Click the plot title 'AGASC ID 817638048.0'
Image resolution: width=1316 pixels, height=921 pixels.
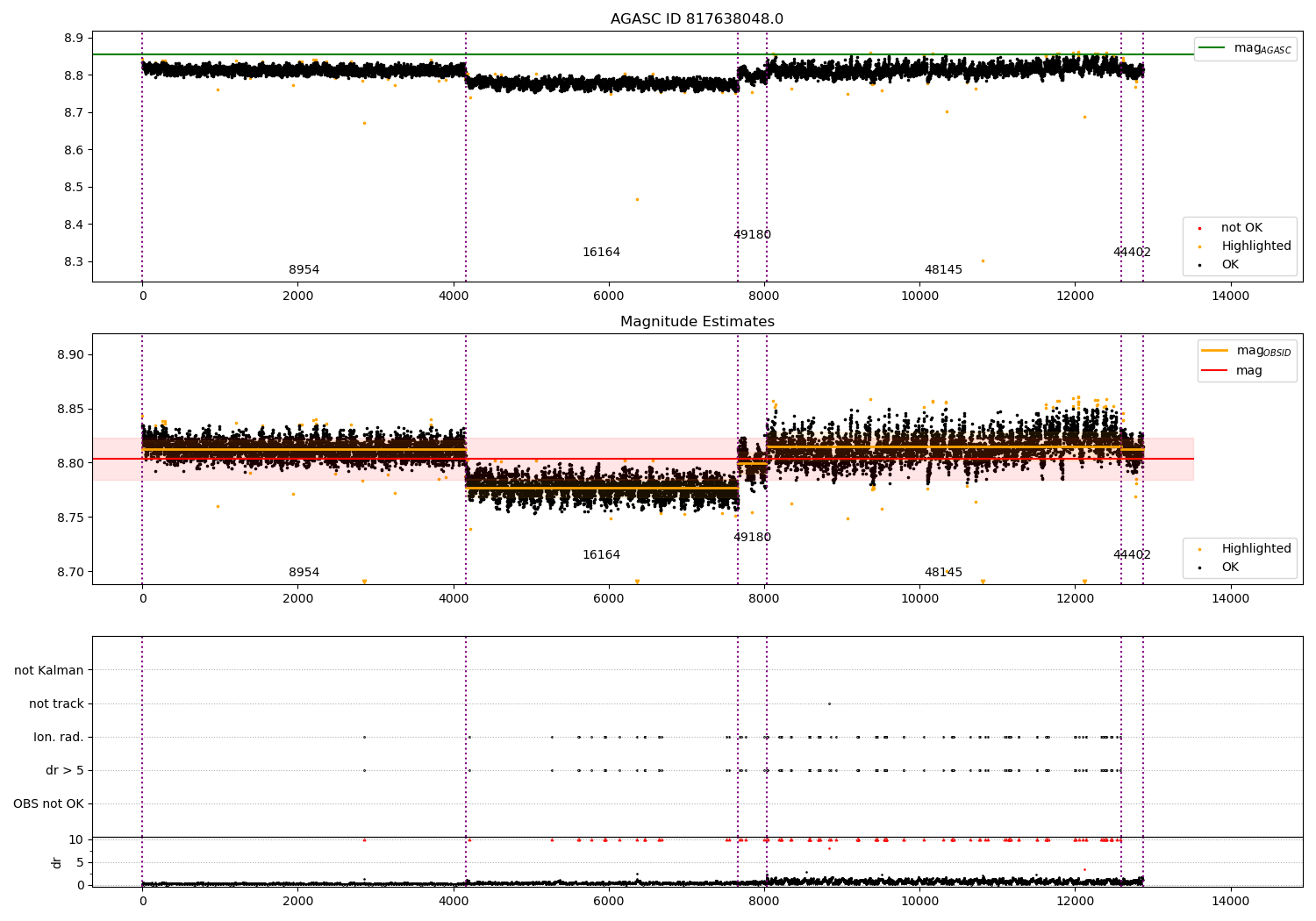tap(697, 18)
